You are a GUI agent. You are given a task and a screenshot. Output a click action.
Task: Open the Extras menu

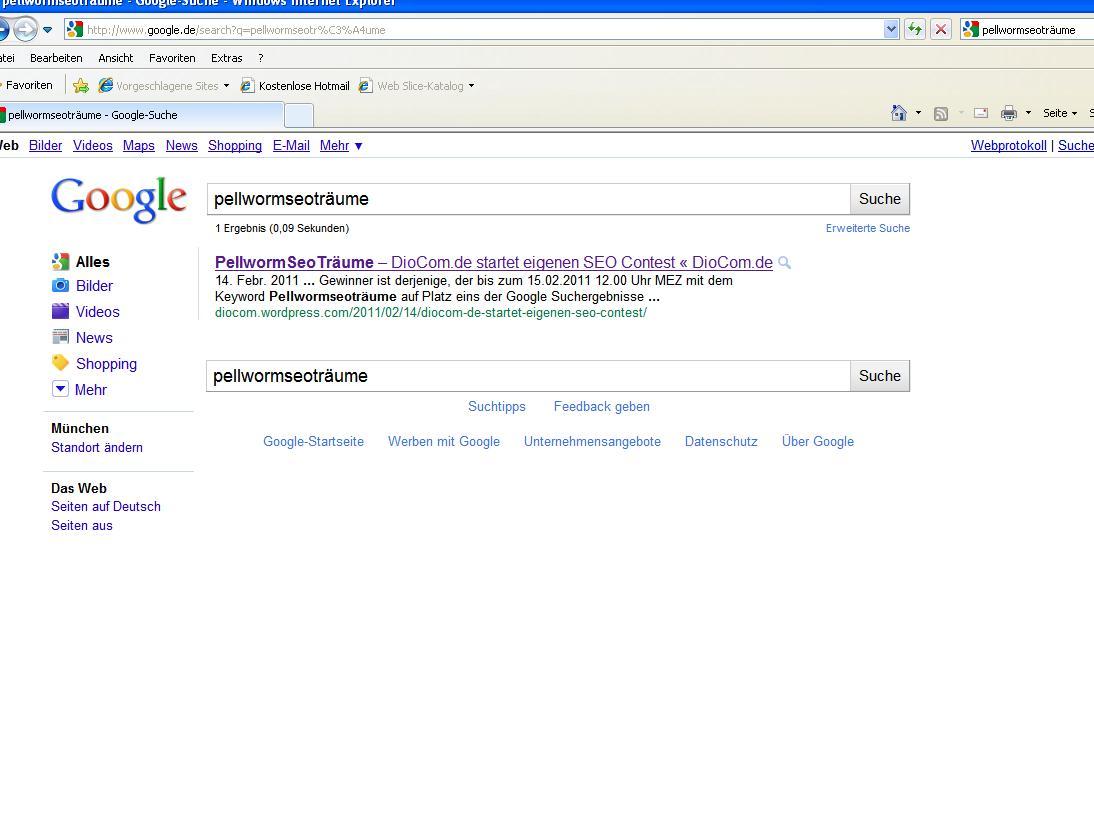227,58
